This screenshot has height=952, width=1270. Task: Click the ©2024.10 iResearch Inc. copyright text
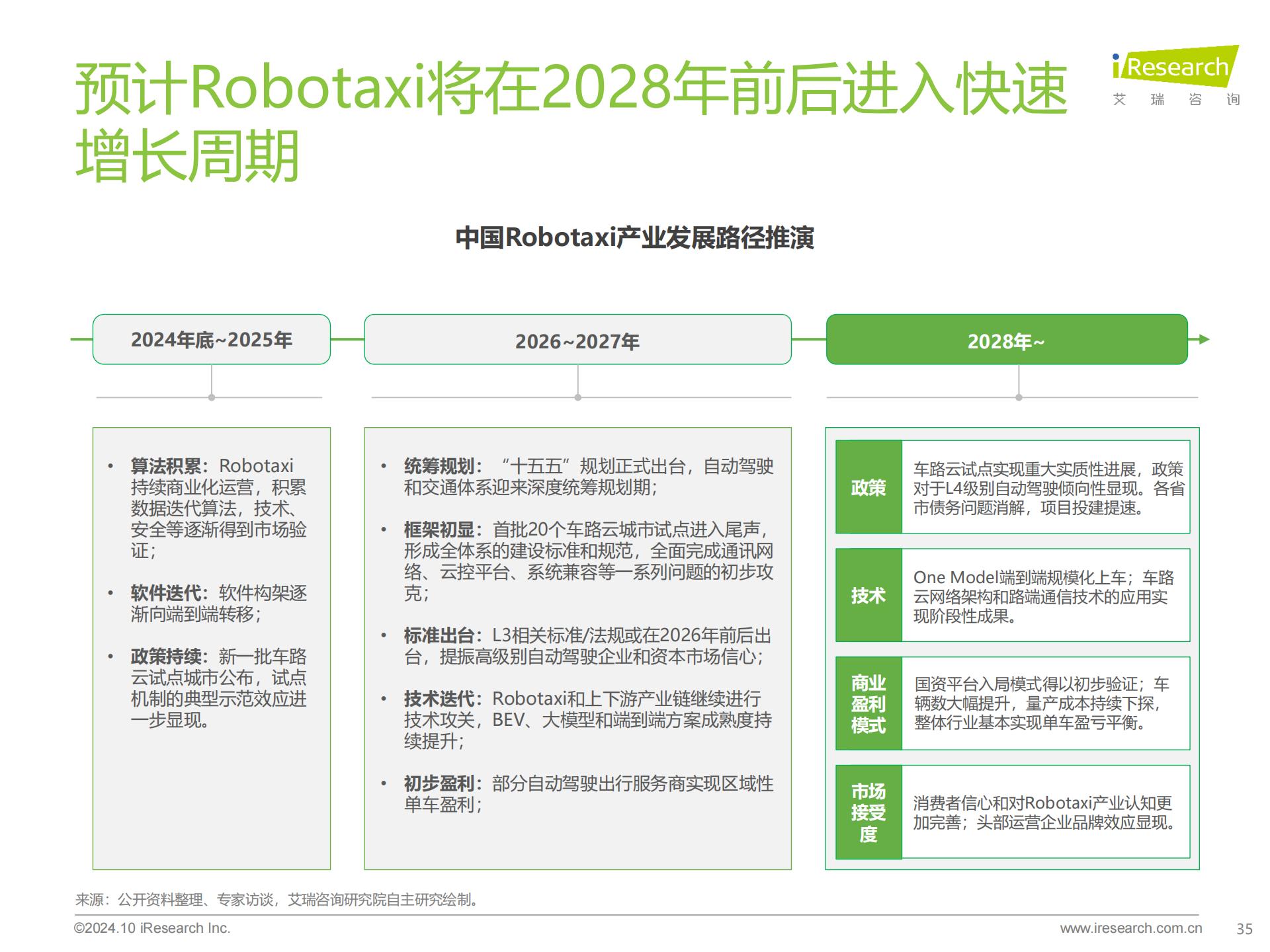[x=152, y=928]
